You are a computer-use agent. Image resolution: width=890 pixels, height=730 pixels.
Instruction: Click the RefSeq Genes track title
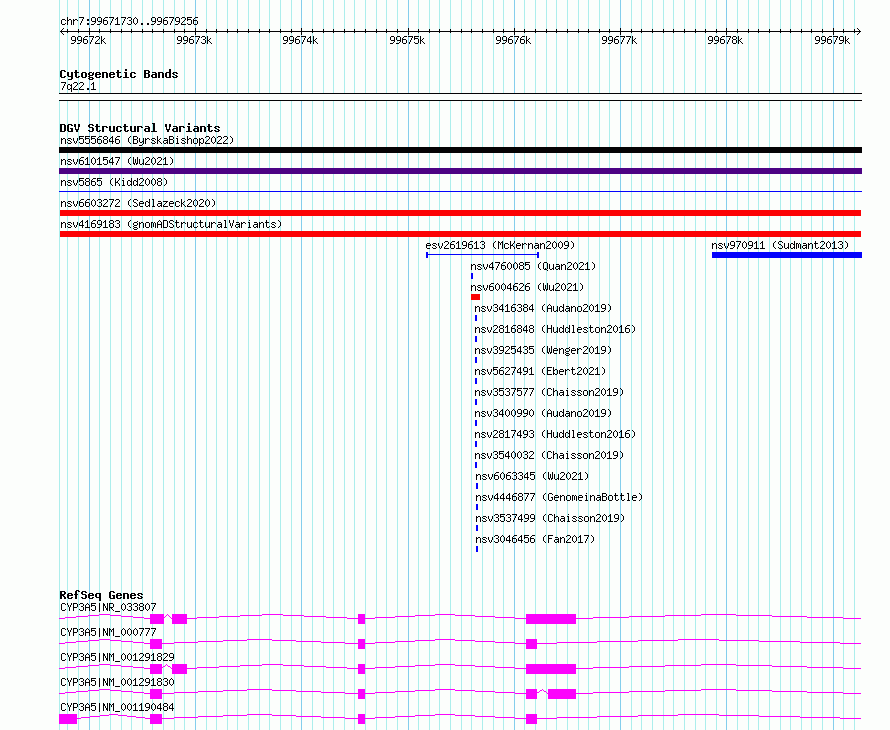[x=101, y=595]
